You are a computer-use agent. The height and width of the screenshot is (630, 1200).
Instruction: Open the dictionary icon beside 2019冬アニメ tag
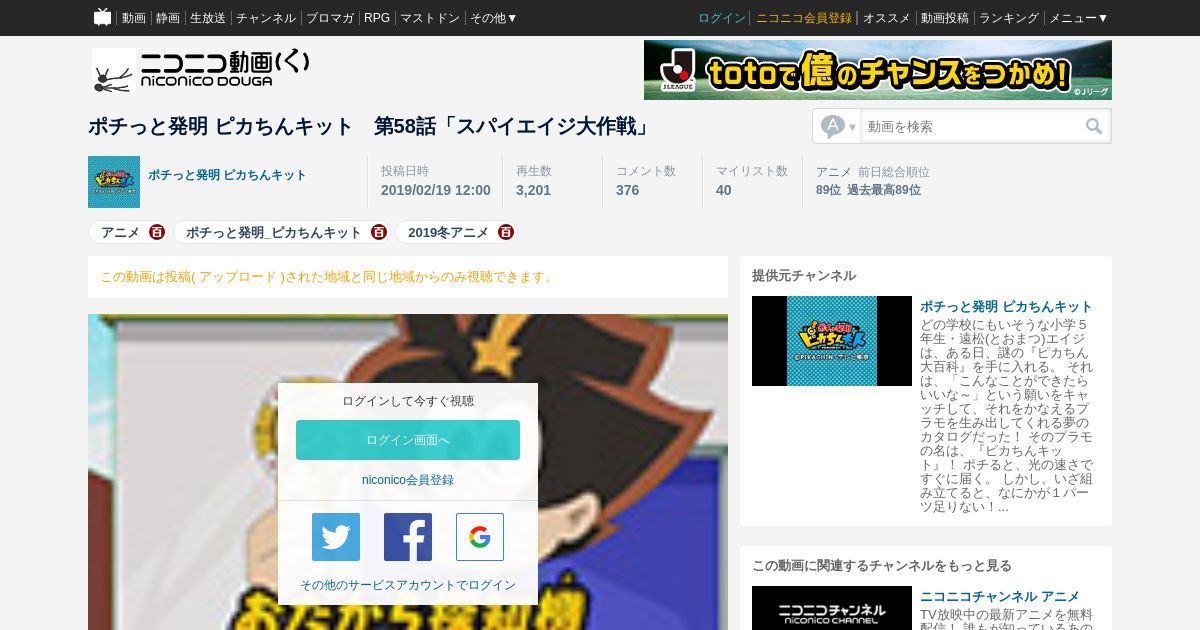coord(506,232)
